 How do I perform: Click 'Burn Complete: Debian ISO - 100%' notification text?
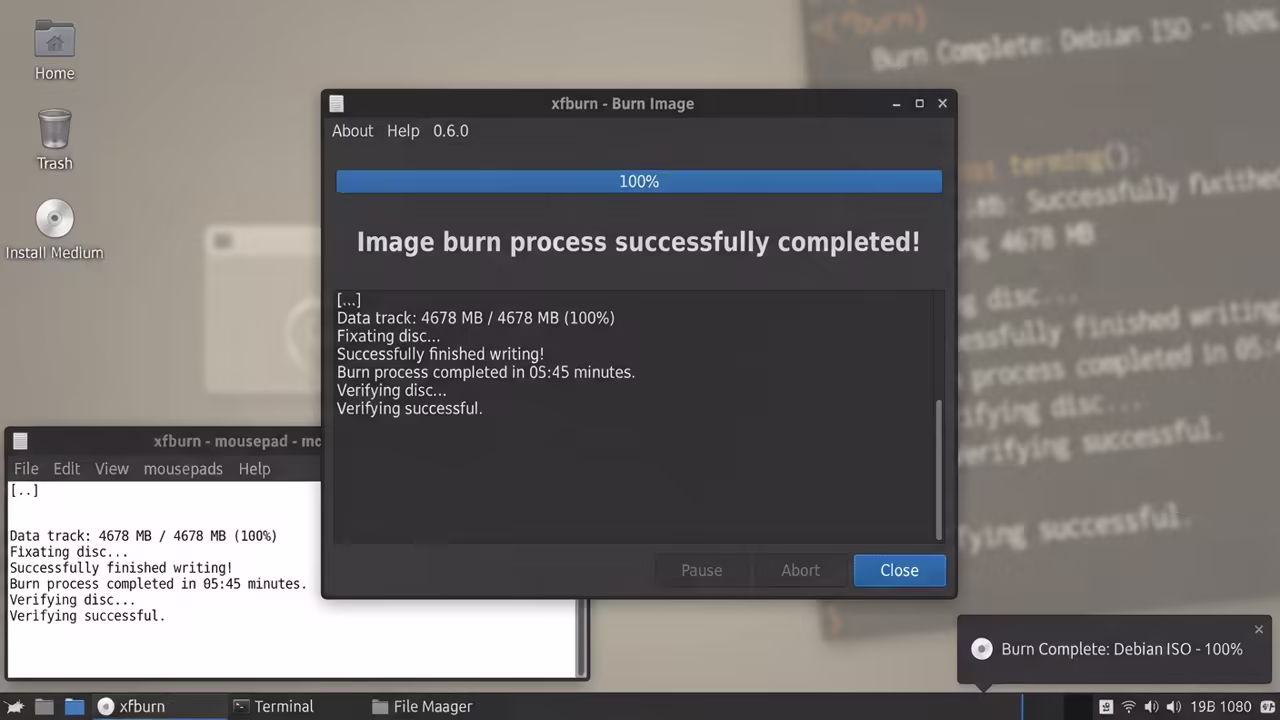pyautogui.click(x=1122, y=649)
